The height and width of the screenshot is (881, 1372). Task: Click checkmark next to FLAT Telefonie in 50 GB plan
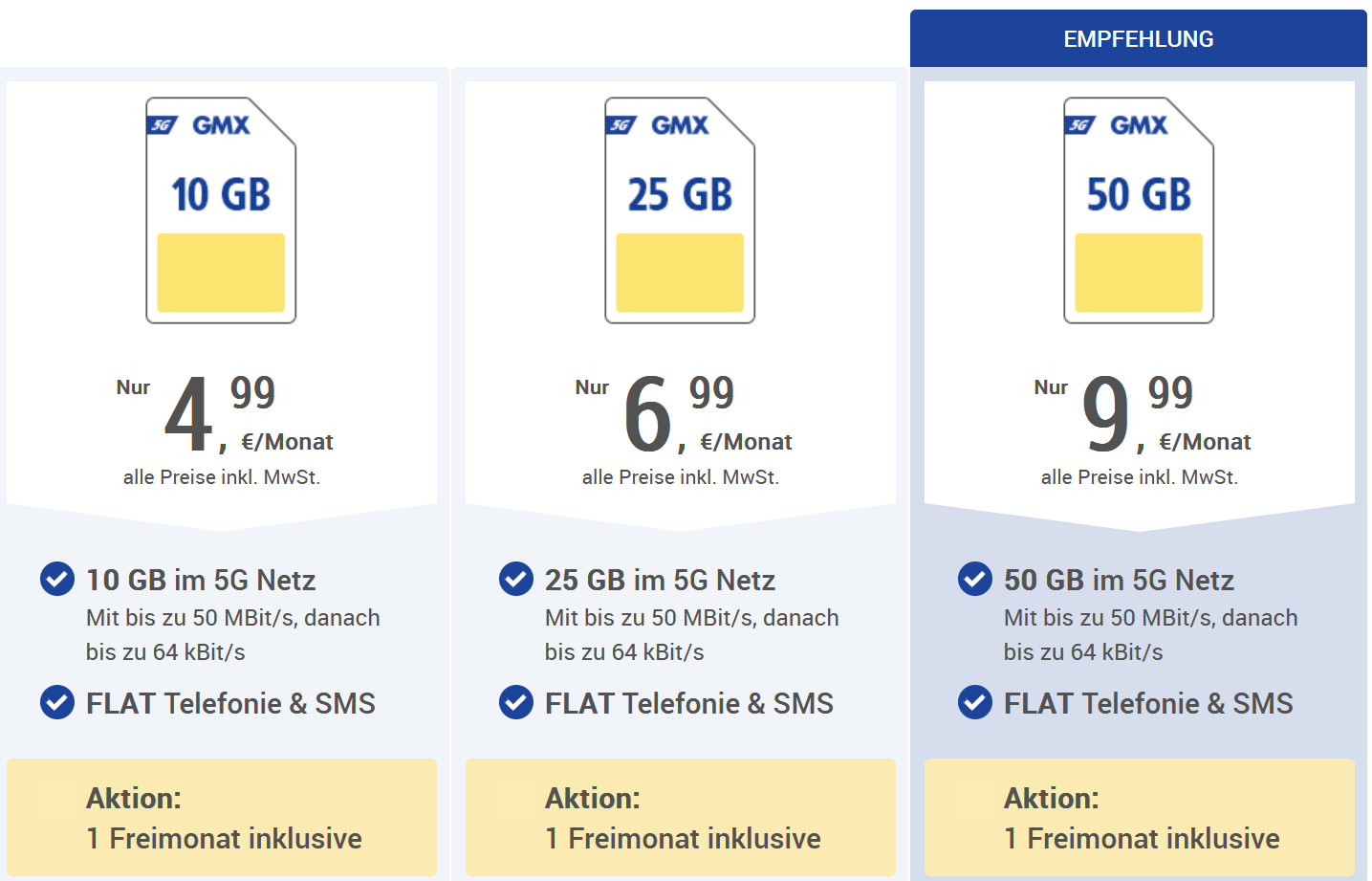pos(975,702)
